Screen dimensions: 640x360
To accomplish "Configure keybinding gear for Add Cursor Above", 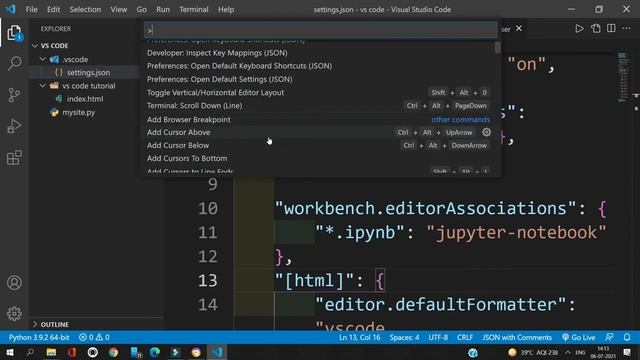I will click(487, 132).
